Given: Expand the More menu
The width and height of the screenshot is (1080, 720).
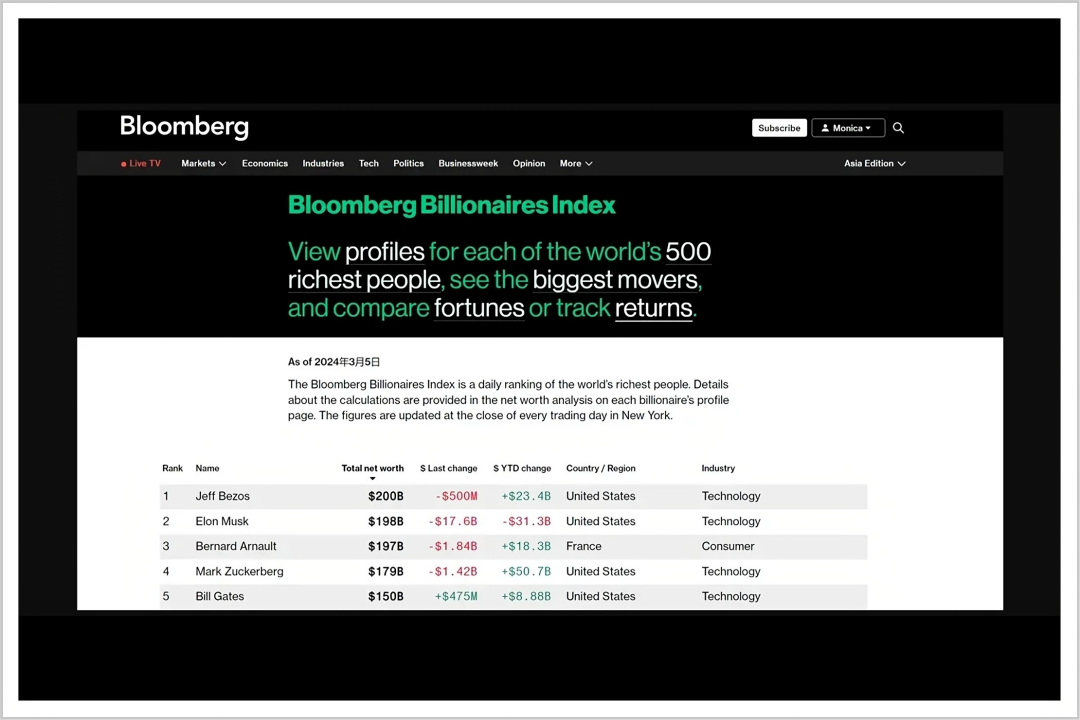Looking at the screenshot, I should point(576,163).
